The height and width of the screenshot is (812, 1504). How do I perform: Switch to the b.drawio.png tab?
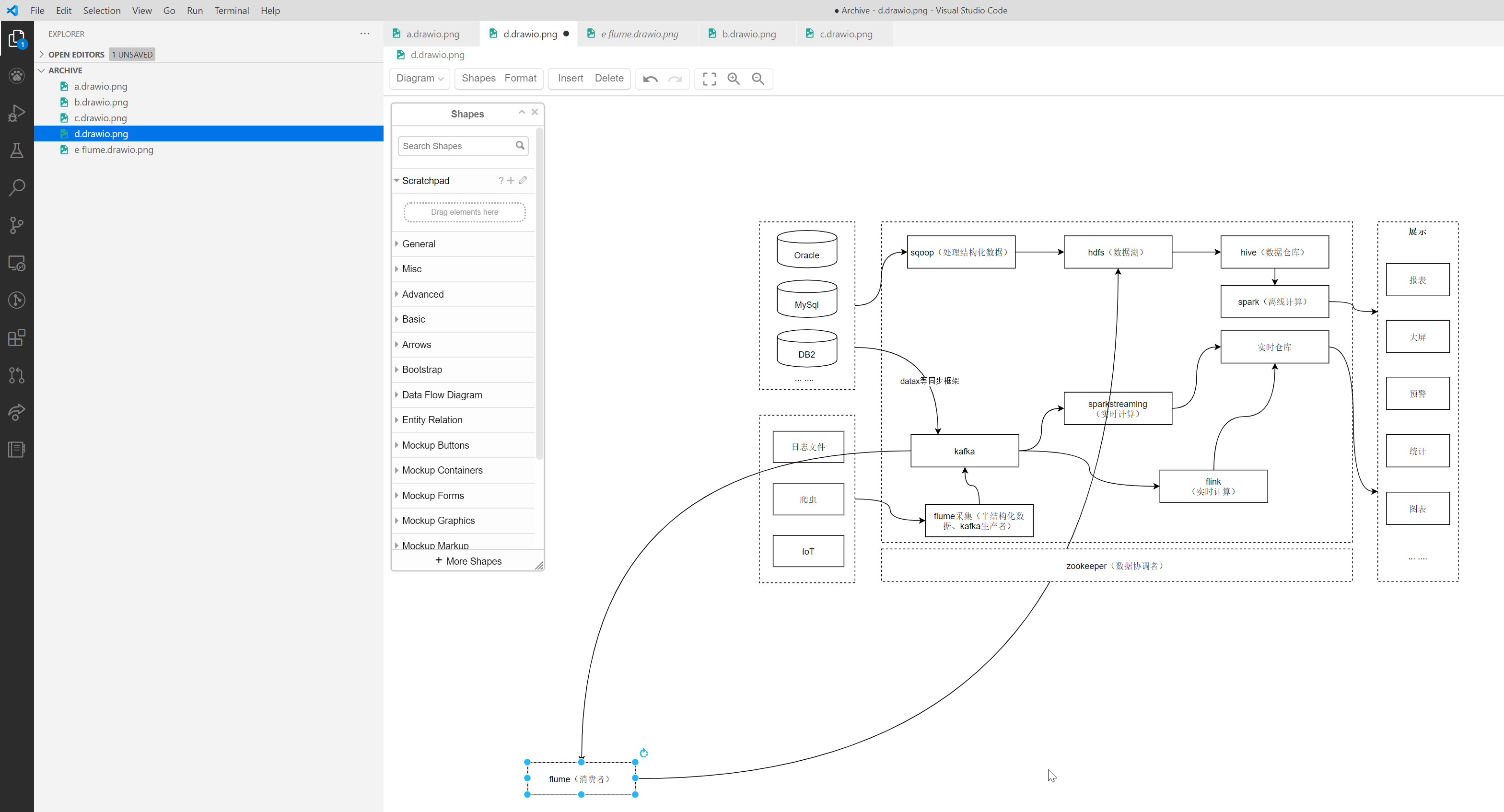point(748,33)
